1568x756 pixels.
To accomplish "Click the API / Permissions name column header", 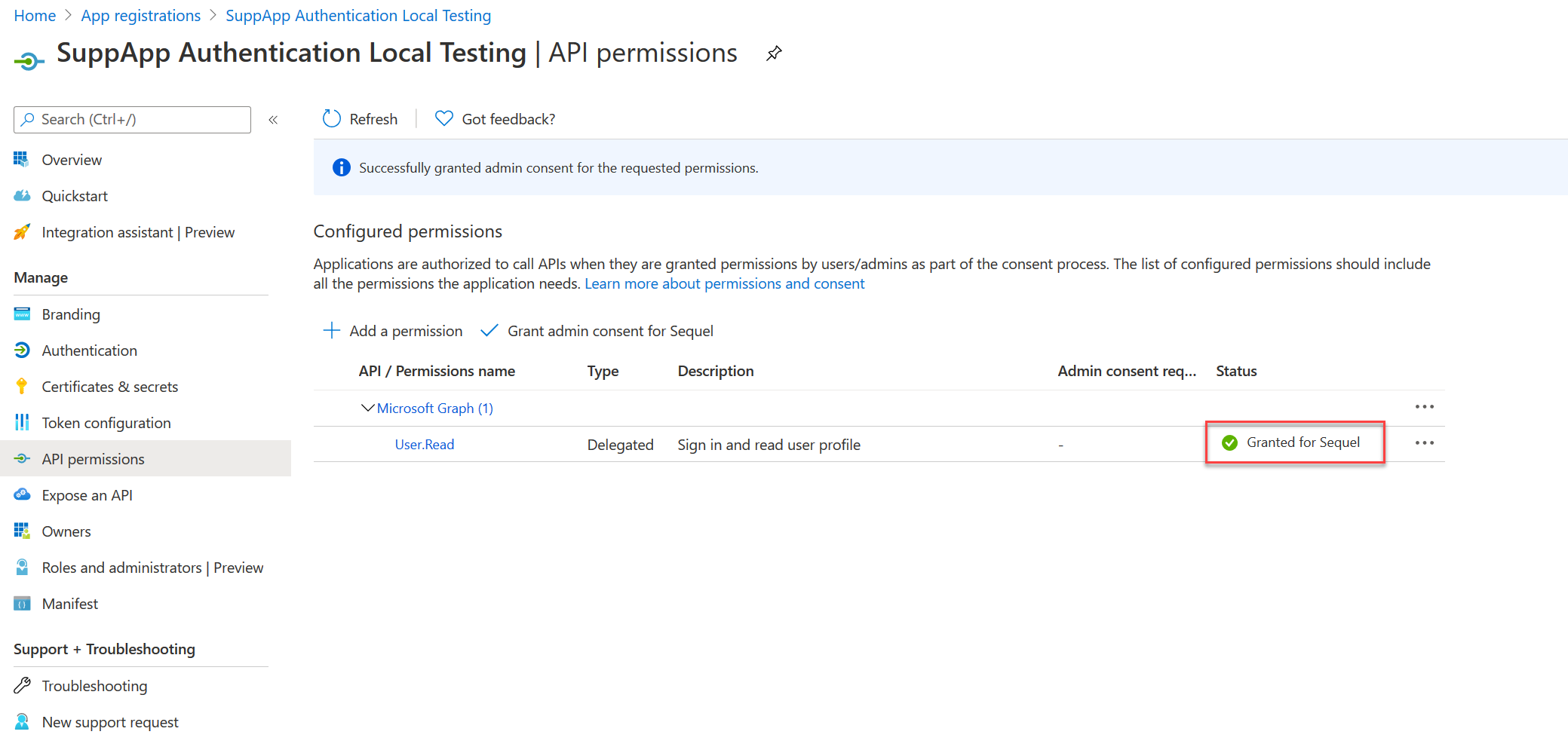I will [437, 371].
